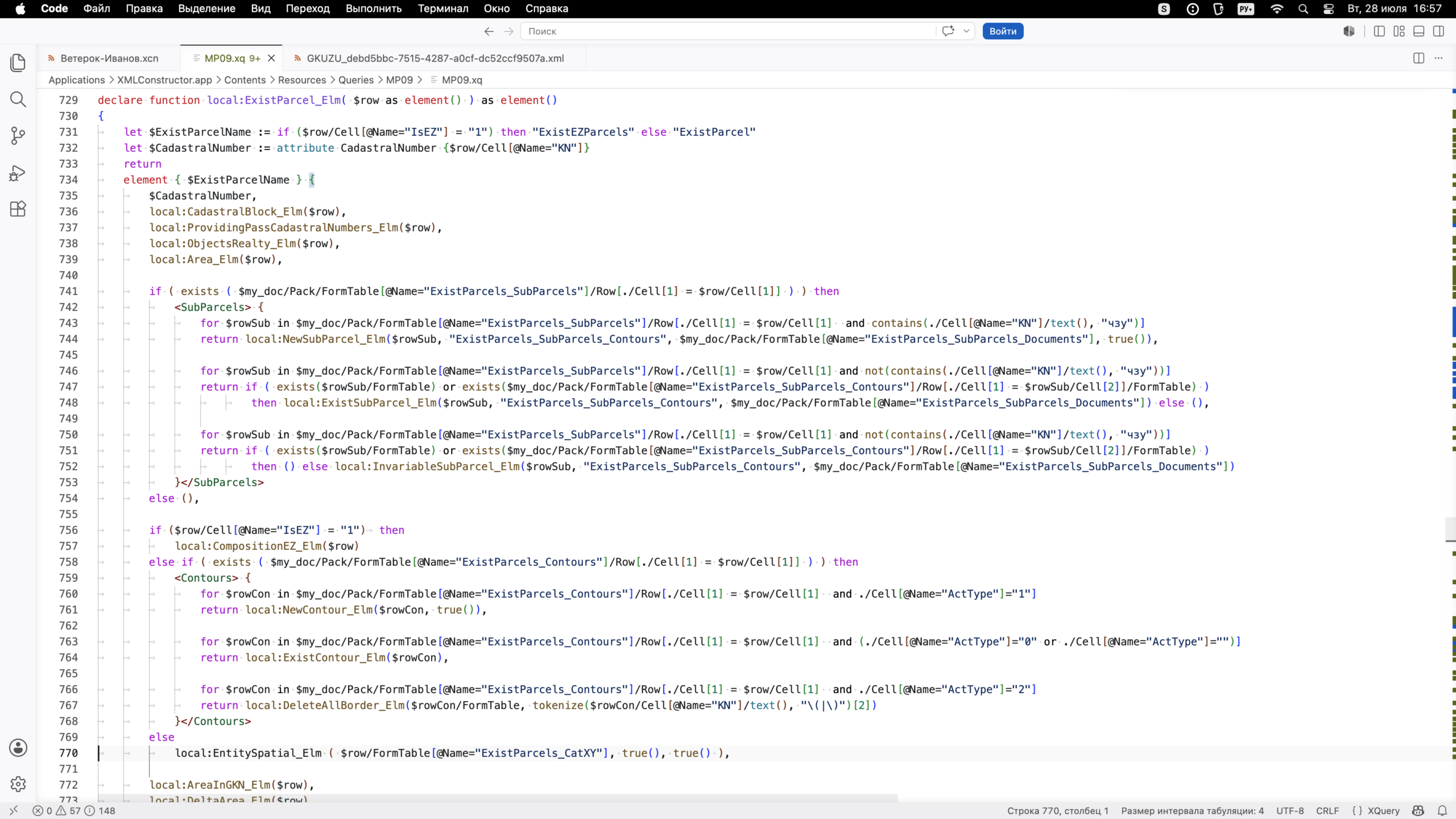The image size is (1456, 819).
Task: Open the Code application menu
Action: [x=55, y=9]
